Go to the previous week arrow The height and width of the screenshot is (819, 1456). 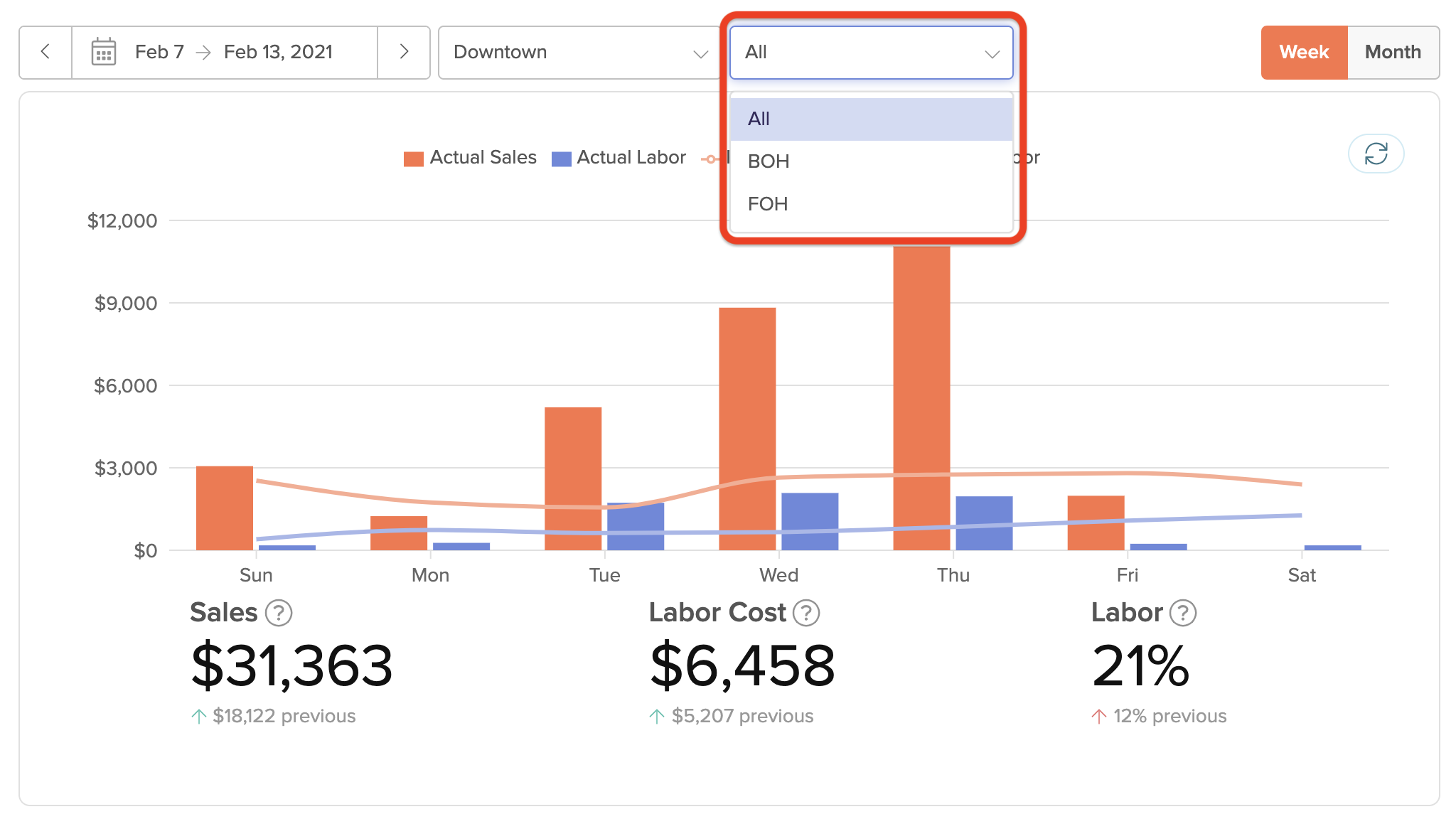45,52
